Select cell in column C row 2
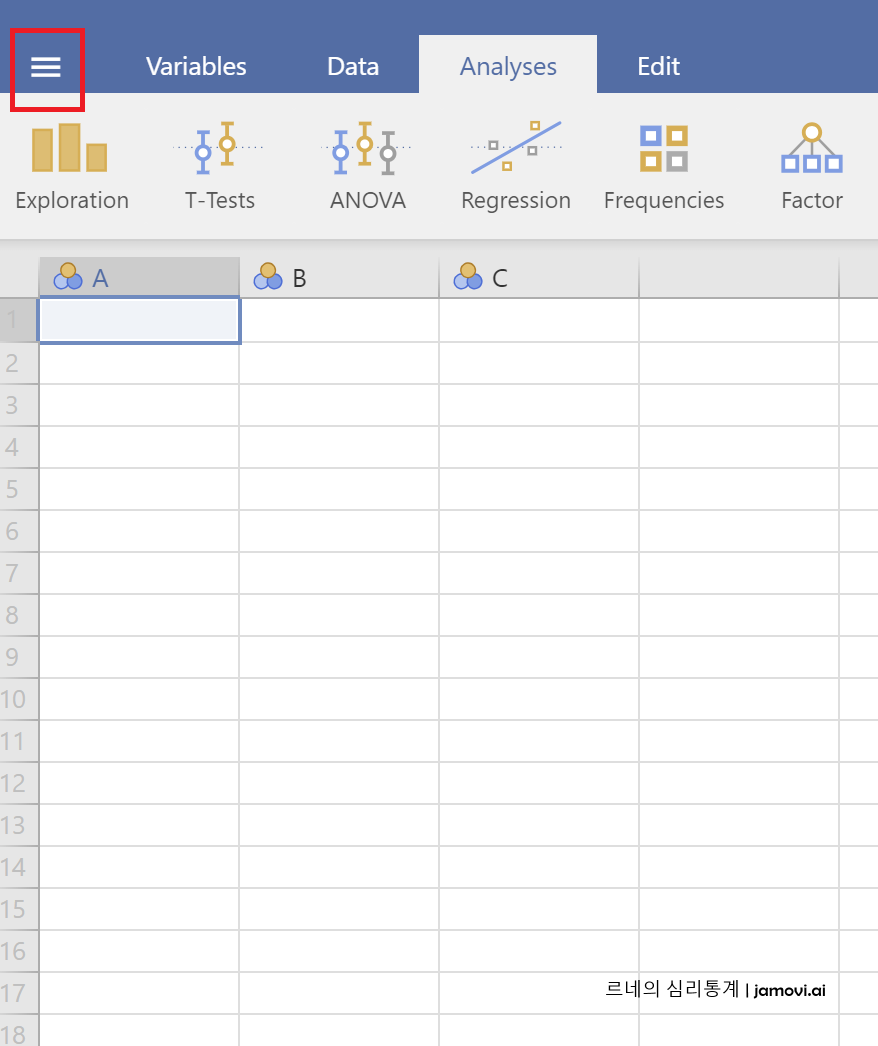Viewport: 878px width, 1046px height. click(x=539, y=363)
